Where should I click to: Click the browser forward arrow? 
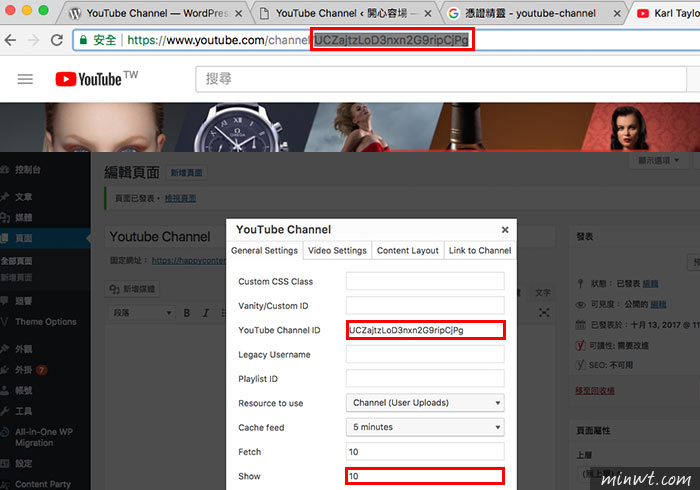click(33, 40)
